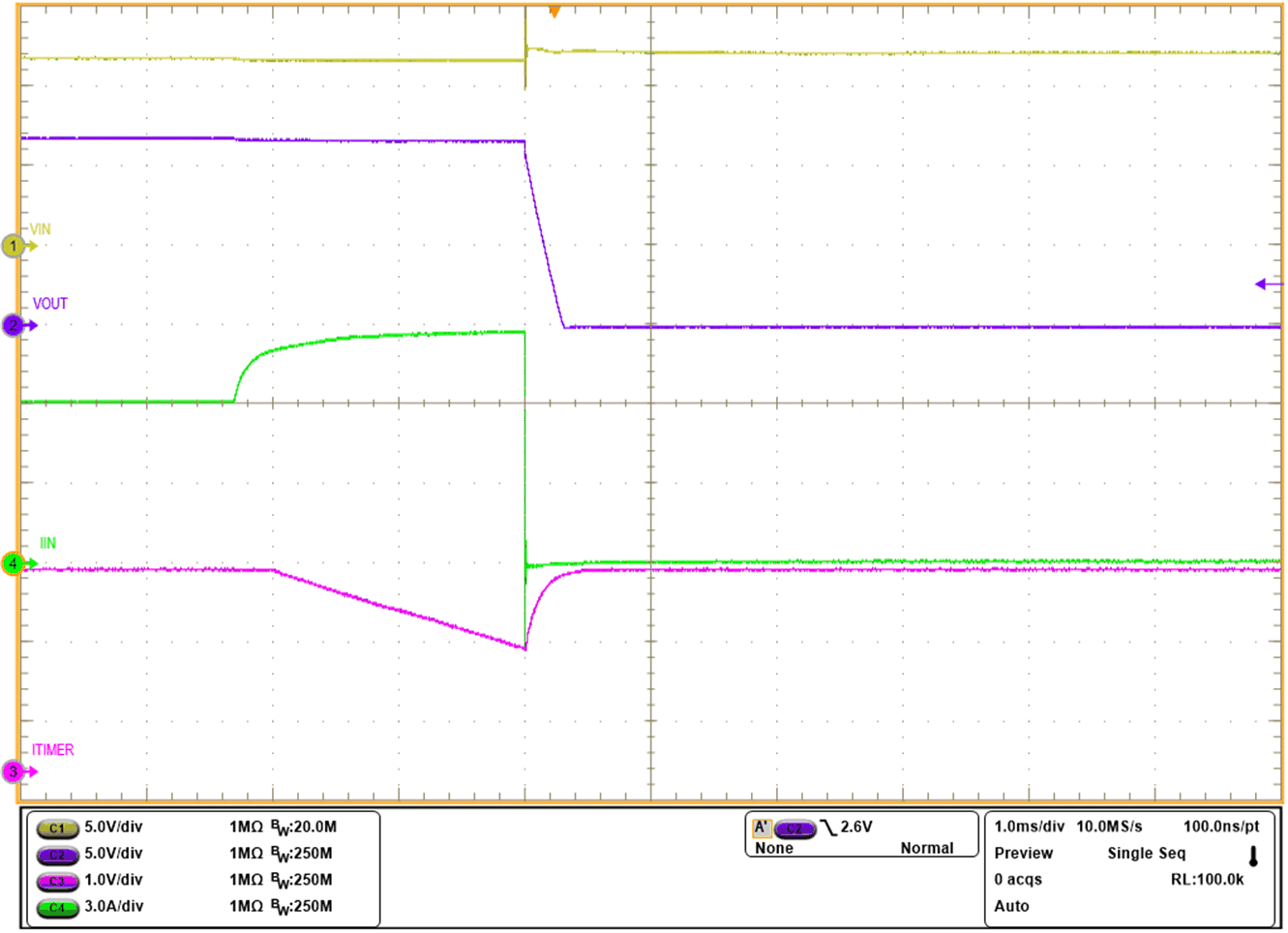Viewport: 1288px width, 933px height.
Task: Click the thermometer acquisition status icon
Action: 1255,855
